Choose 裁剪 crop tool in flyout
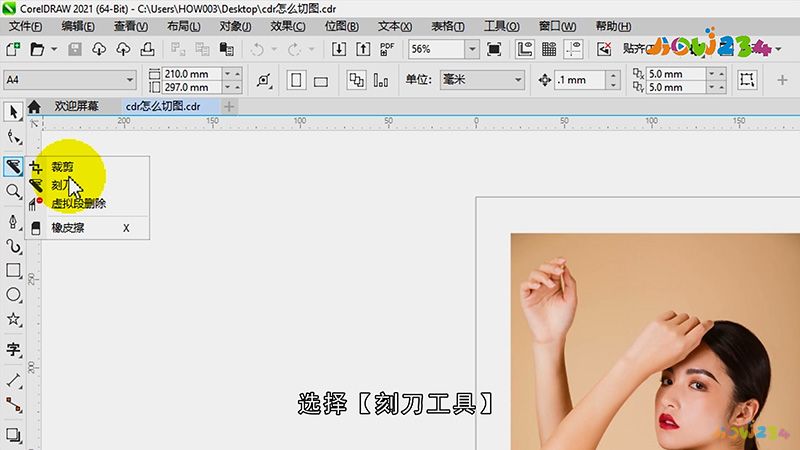Viewport: 800px width, 450px height. tap(88, 167)
